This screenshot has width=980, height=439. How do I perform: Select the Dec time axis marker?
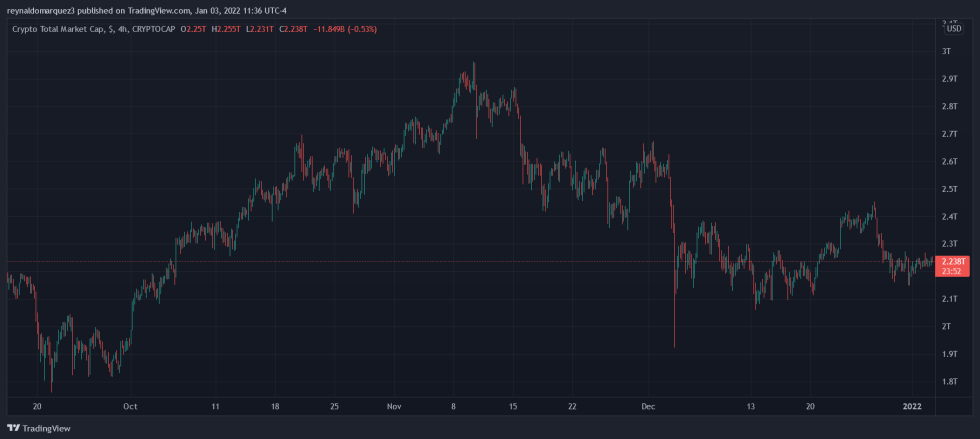(648, 407)
